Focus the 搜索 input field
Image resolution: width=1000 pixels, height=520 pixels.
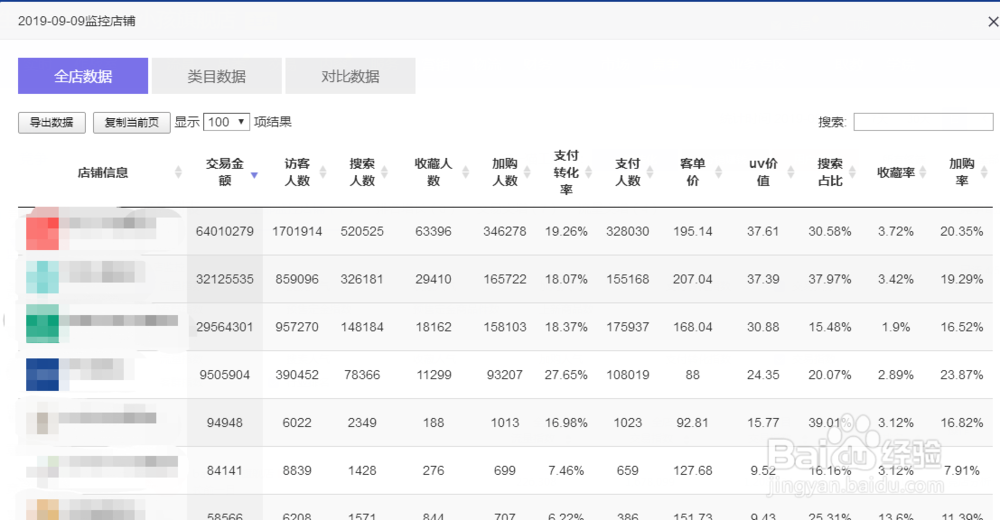(x=923, y=122)
